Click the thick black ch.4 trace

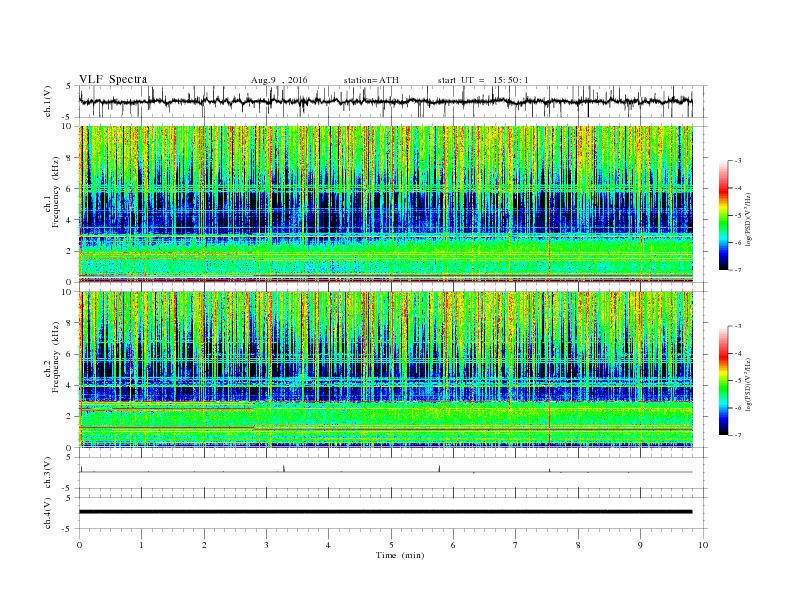(x=386, y=512)
